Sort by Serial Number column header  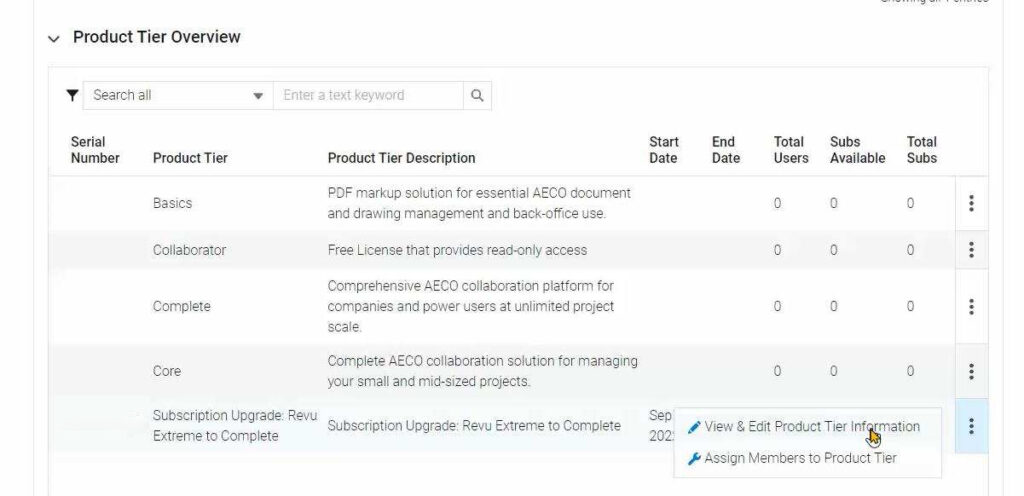pyautogui.click(x=95, y=150)
